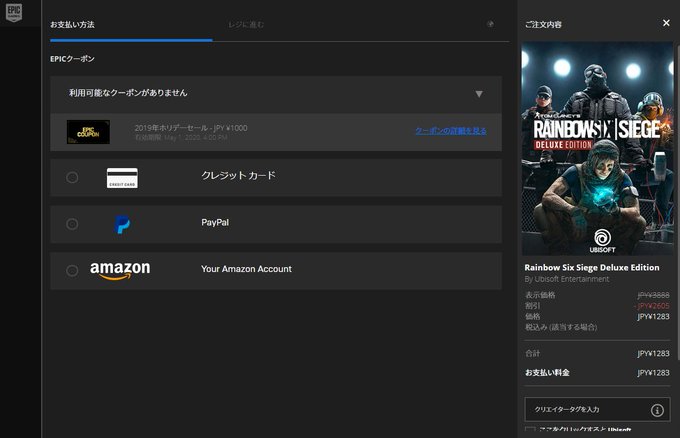Select Your Amazon Account radio button

point(72,271)
